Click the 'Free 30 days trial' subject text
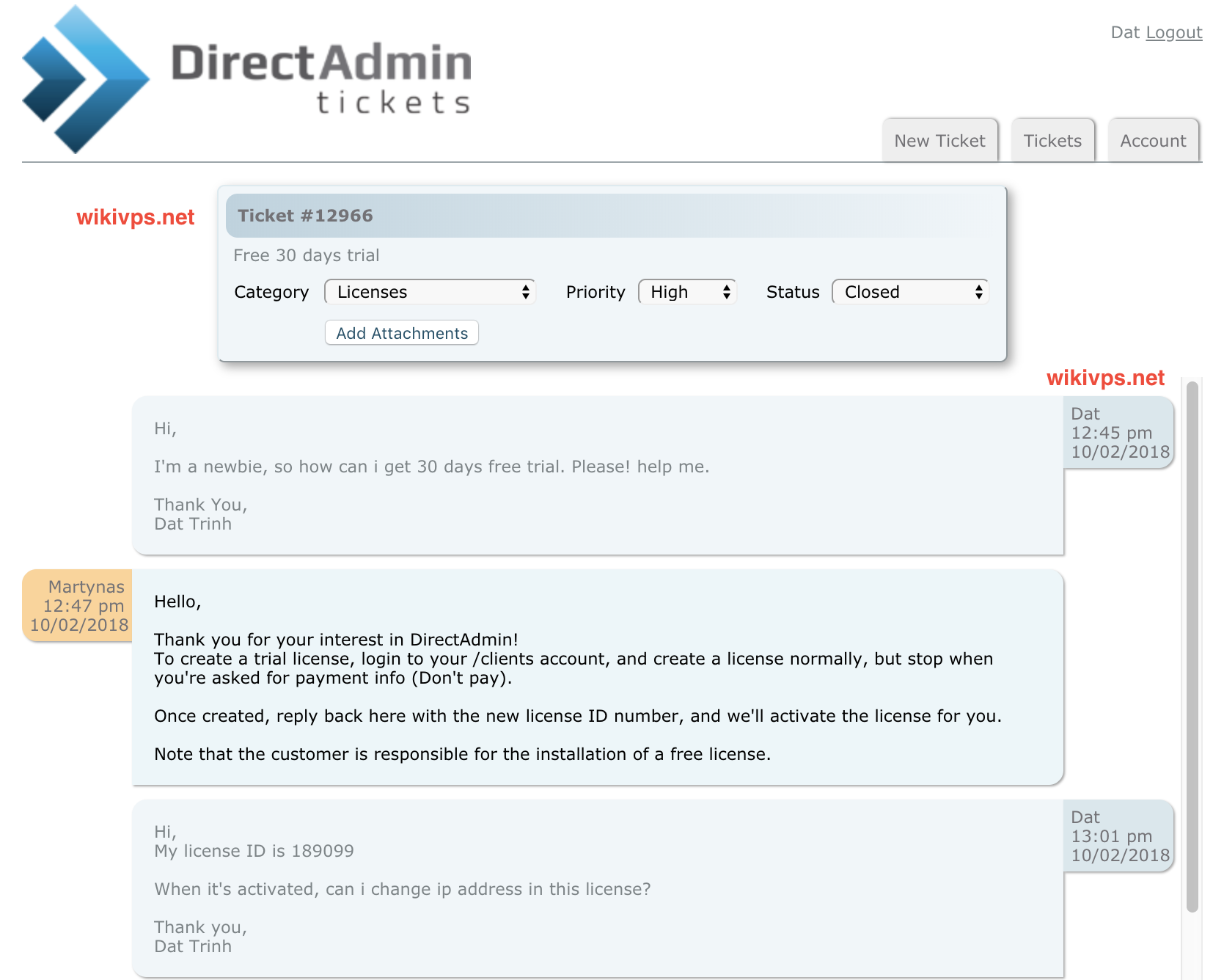Screen dimensions: 1213x980 click(307, 255)
